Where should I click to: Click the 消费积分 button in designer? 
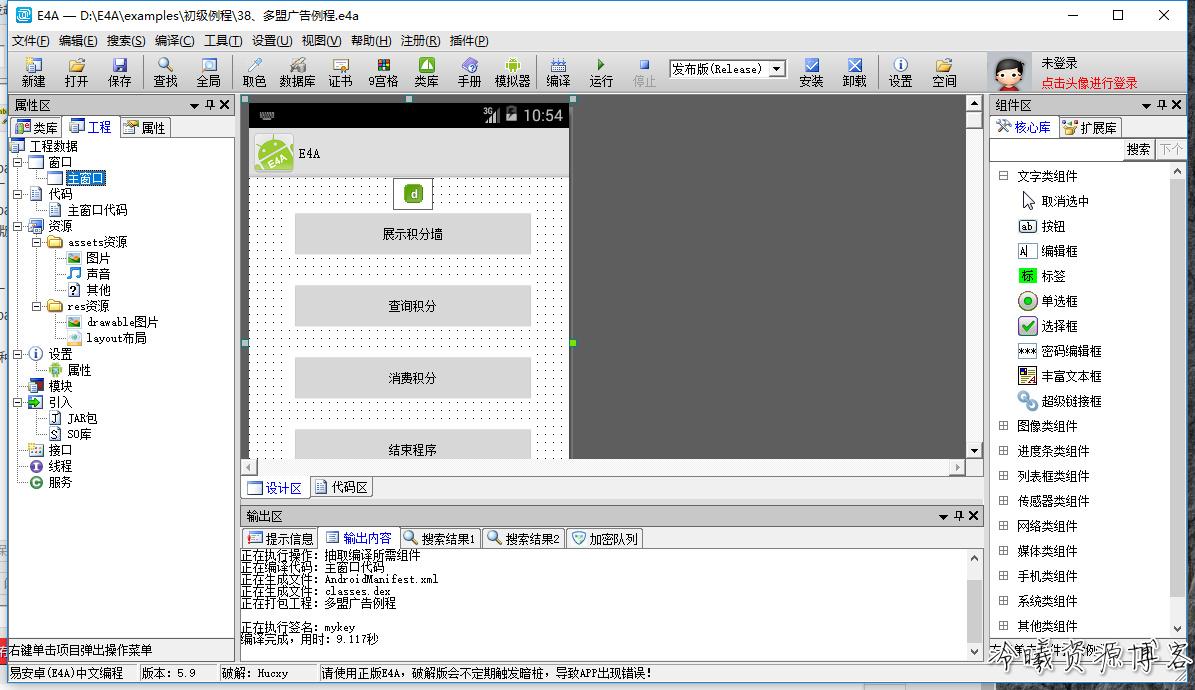coord(412,378)
